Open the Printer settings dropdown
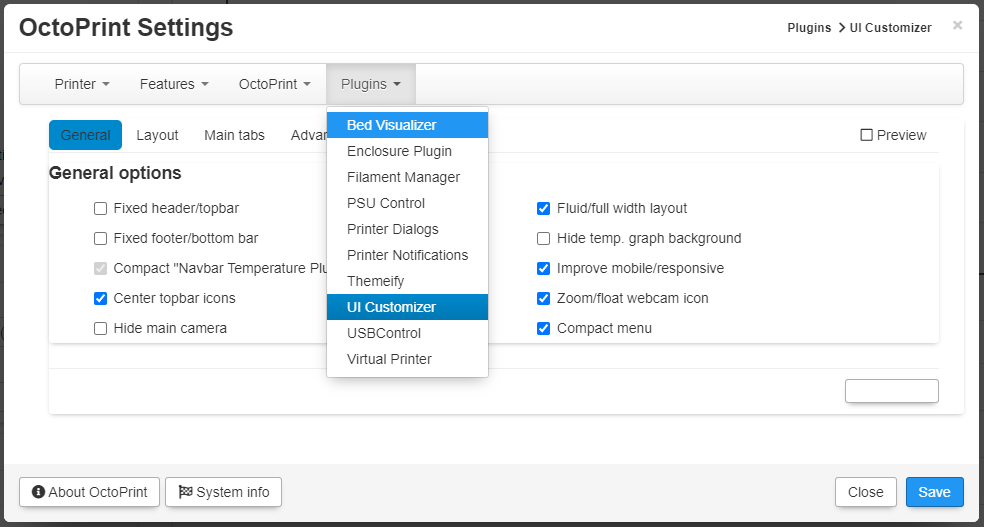The image size is (984, 527). [x=82, y=84]
